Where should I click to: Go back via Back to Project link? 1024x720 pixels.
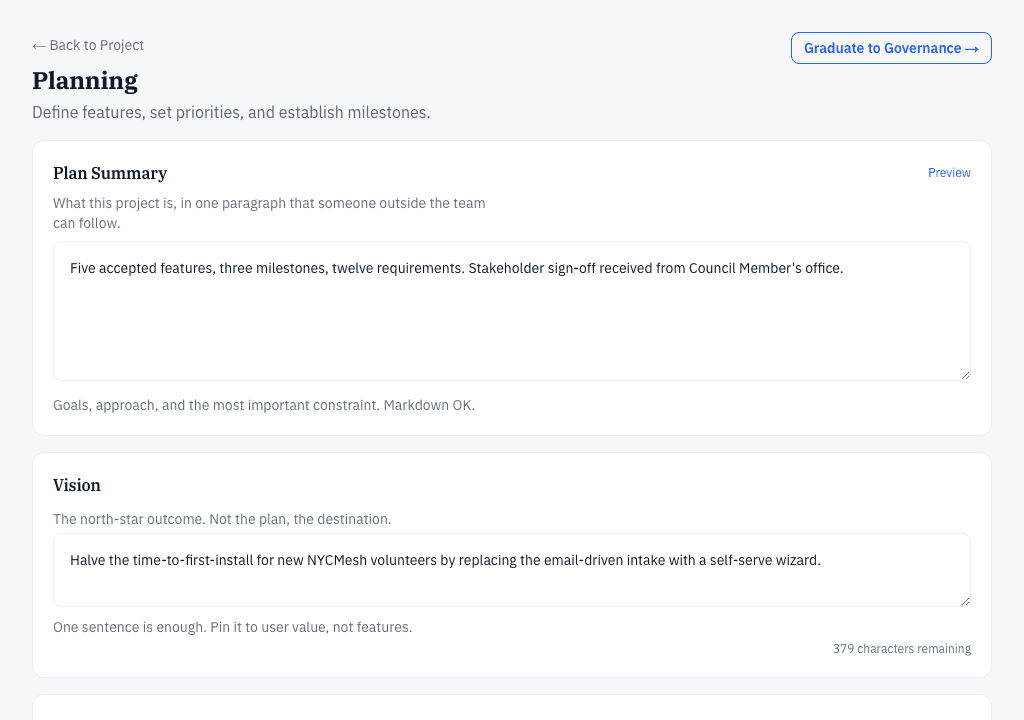coord(88,45)
